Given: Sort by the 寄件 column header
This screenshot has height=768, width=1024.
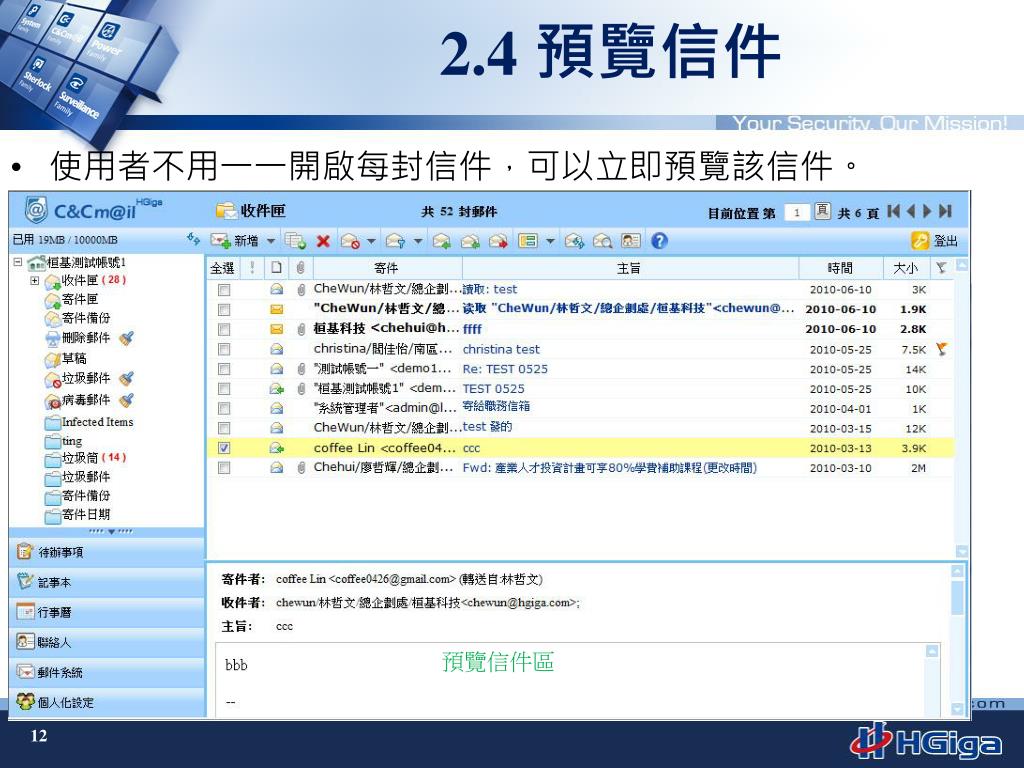Looking at the screenshot, I should point(387,268).
